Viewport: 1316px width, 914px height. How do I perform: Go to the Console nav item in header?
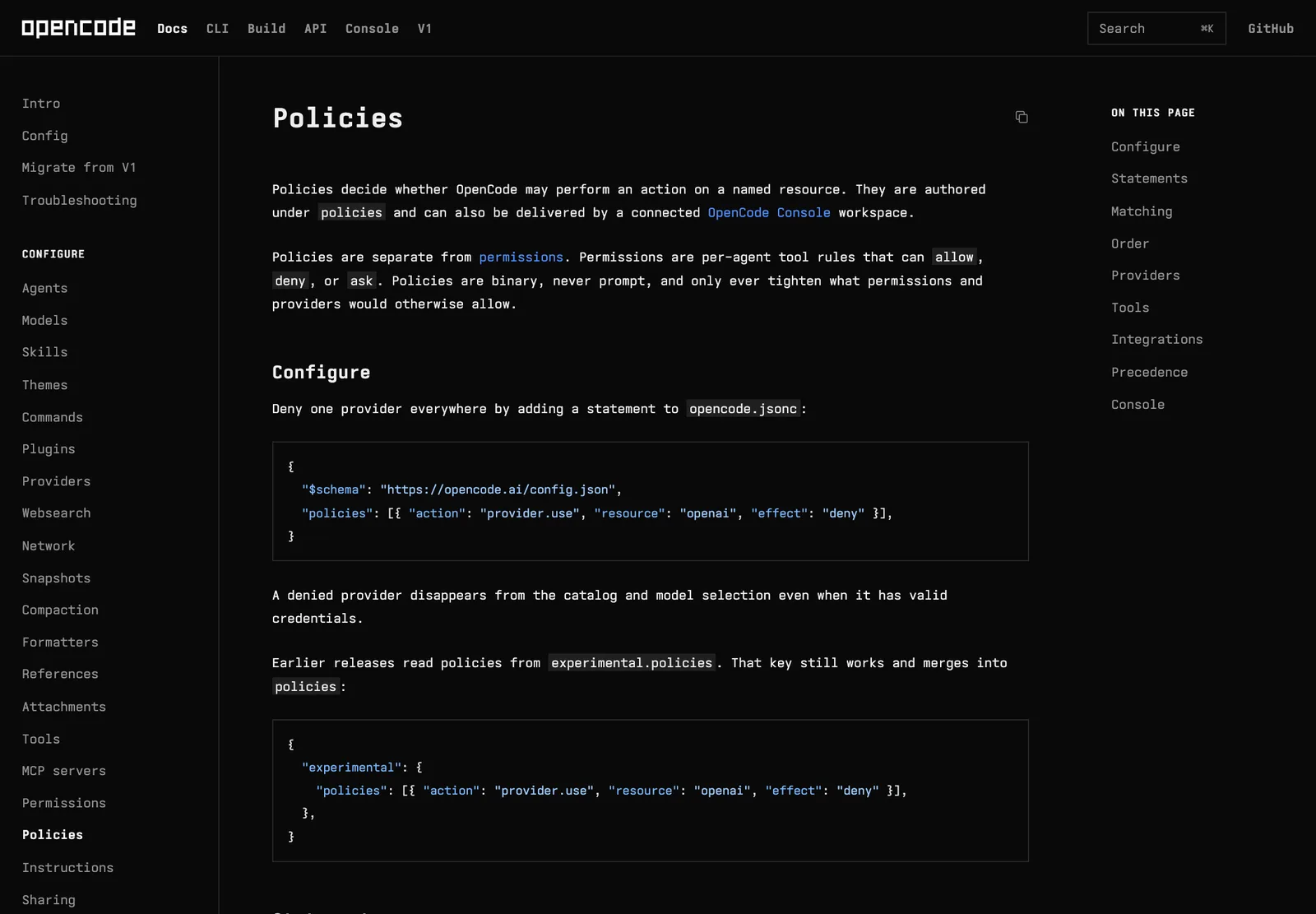[372, 28]
